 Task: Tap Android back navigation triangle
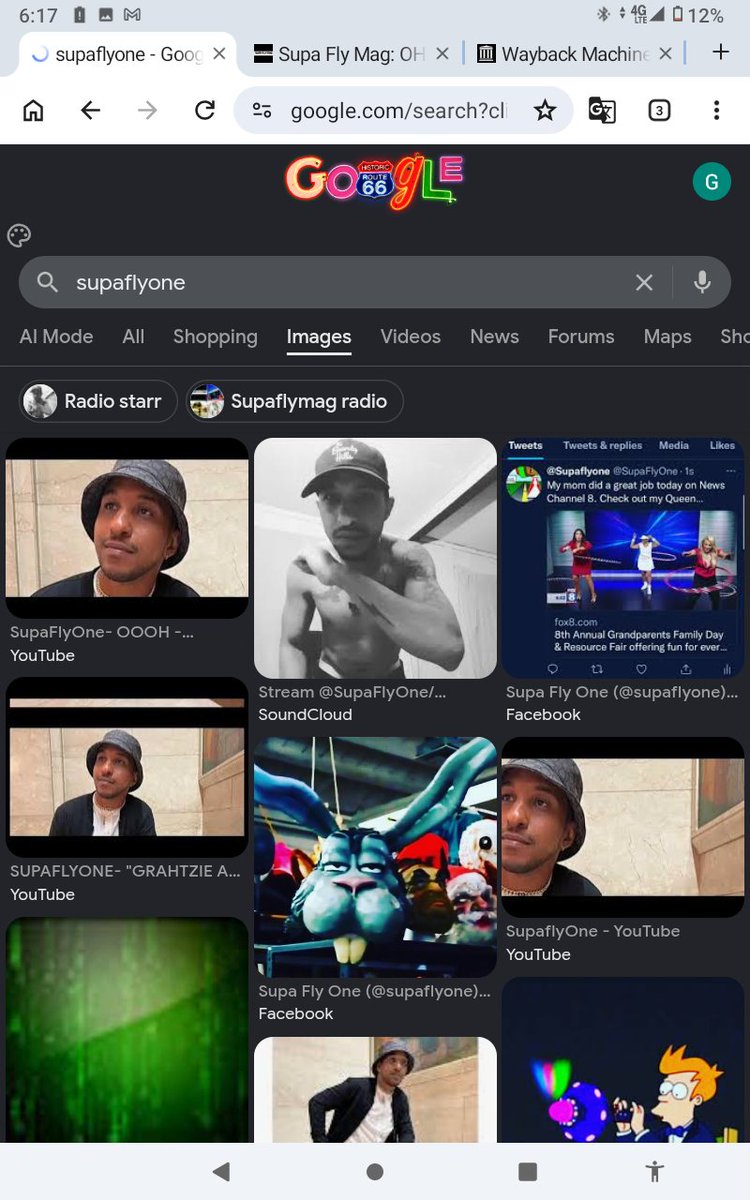click(x=222, y=1171)
